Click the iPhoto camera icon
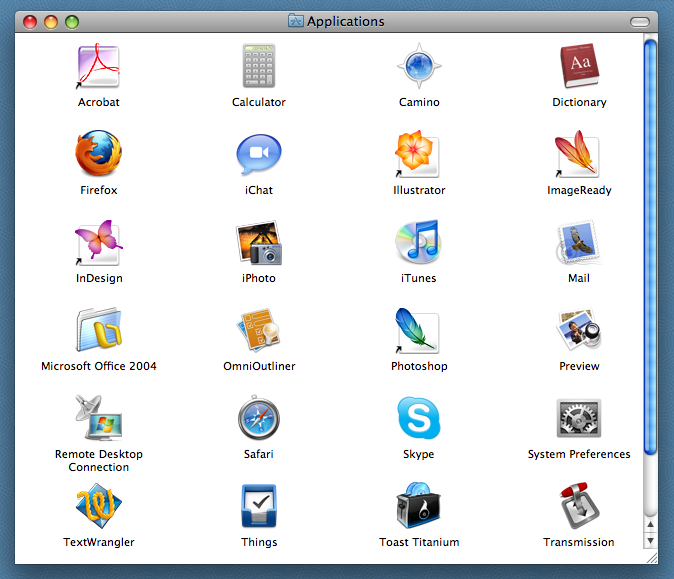This screenshot has height=579, width=674. (258, 243)
